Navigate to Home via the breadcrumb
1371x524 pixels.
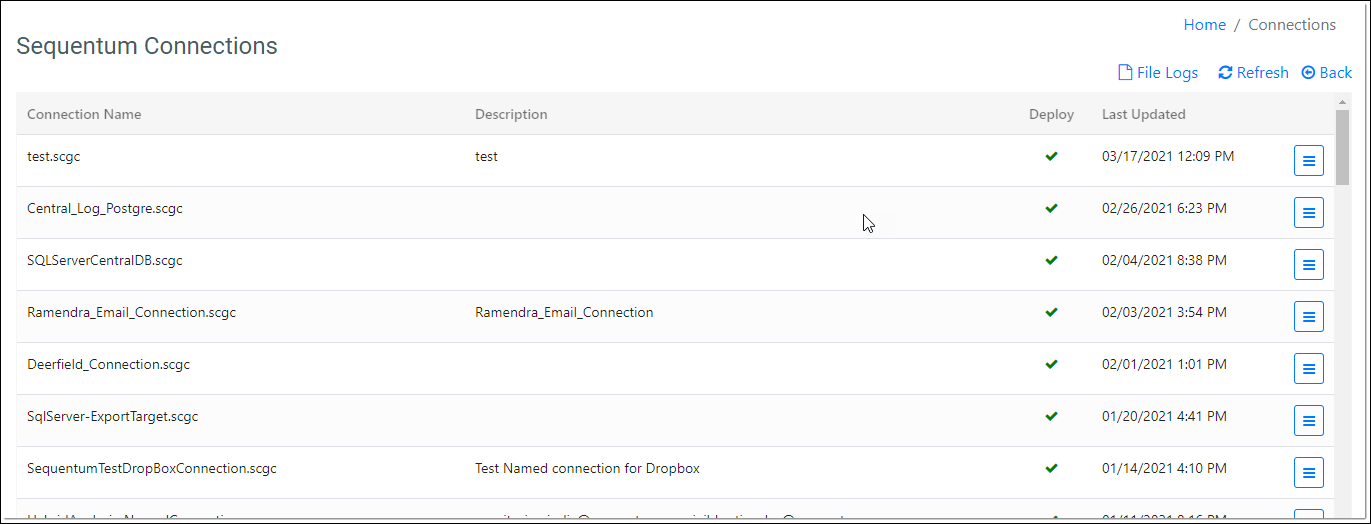coord(1204,25)
